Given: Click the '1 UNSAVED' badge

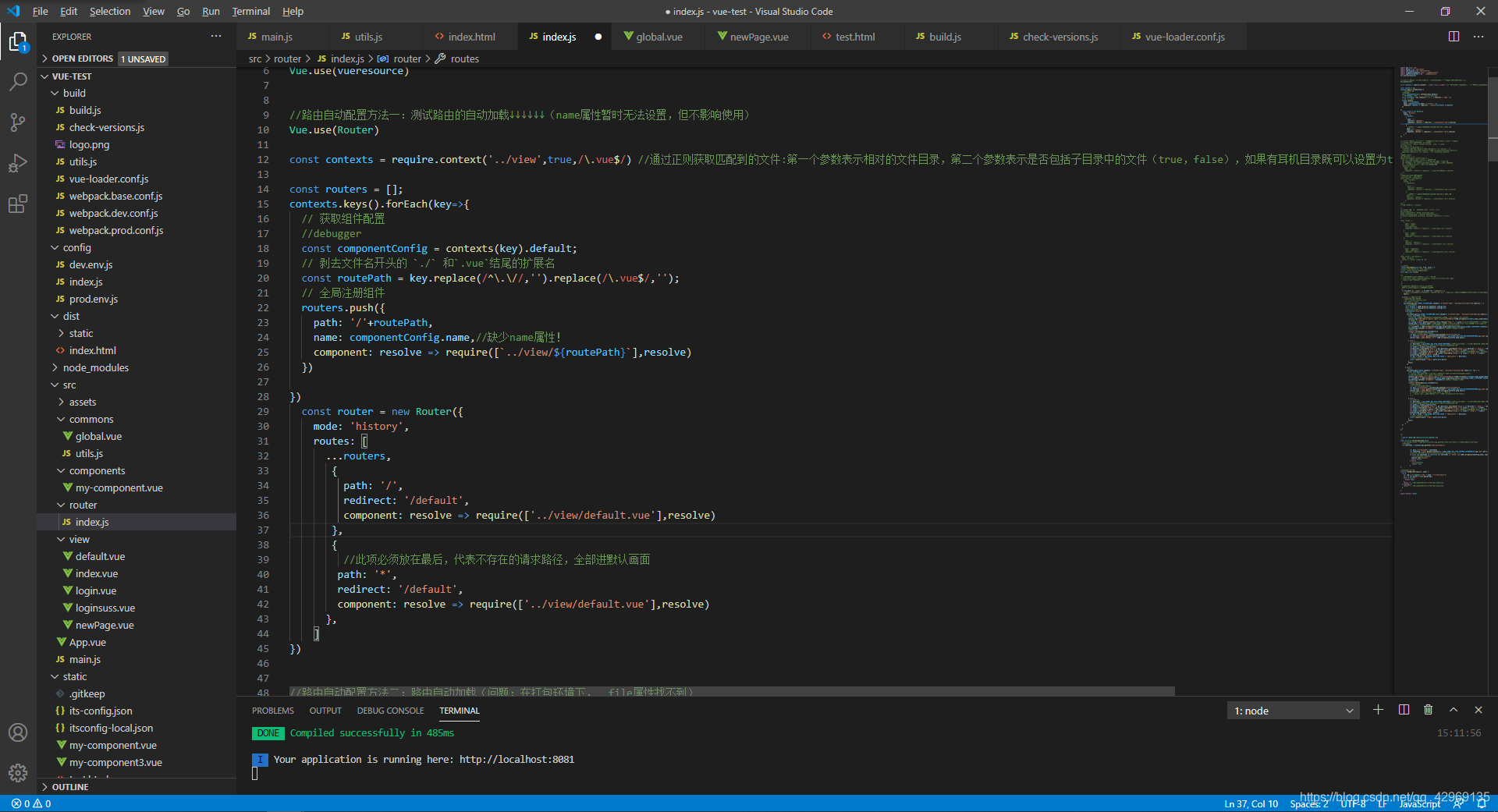Looking at the screenshot, I should tap(144, 59).
